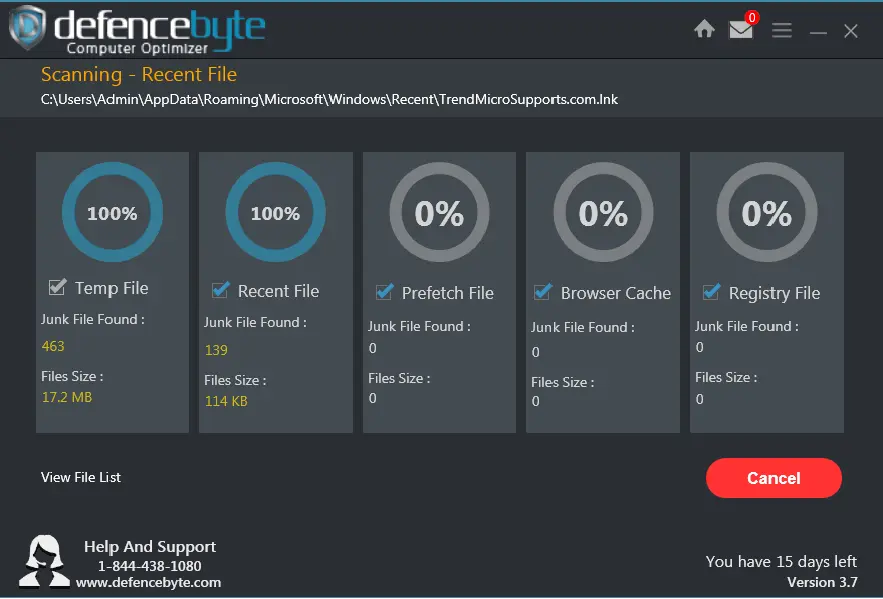Click the 17.2 MB files size value

67,397
